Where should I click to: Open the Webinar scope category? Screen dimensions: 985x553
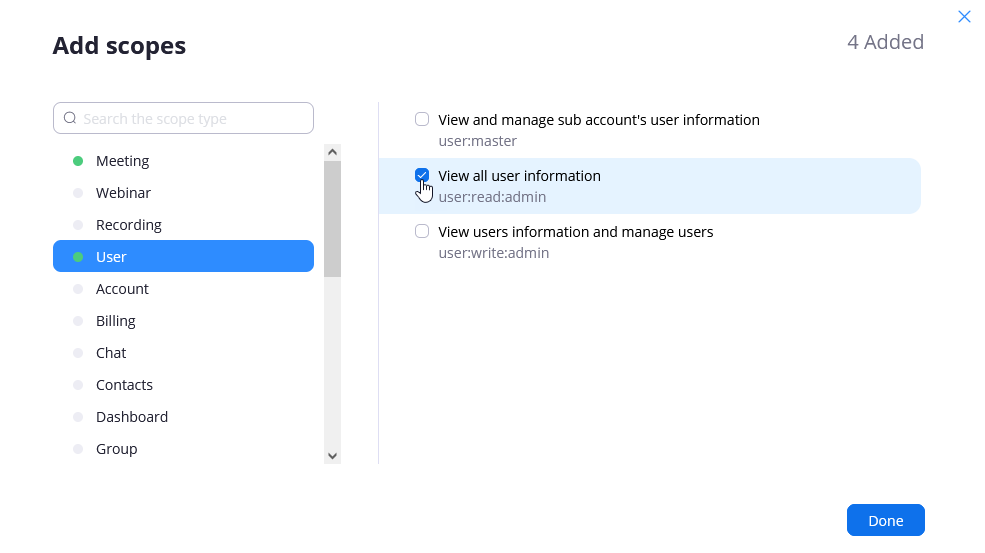tap(123, 193)
